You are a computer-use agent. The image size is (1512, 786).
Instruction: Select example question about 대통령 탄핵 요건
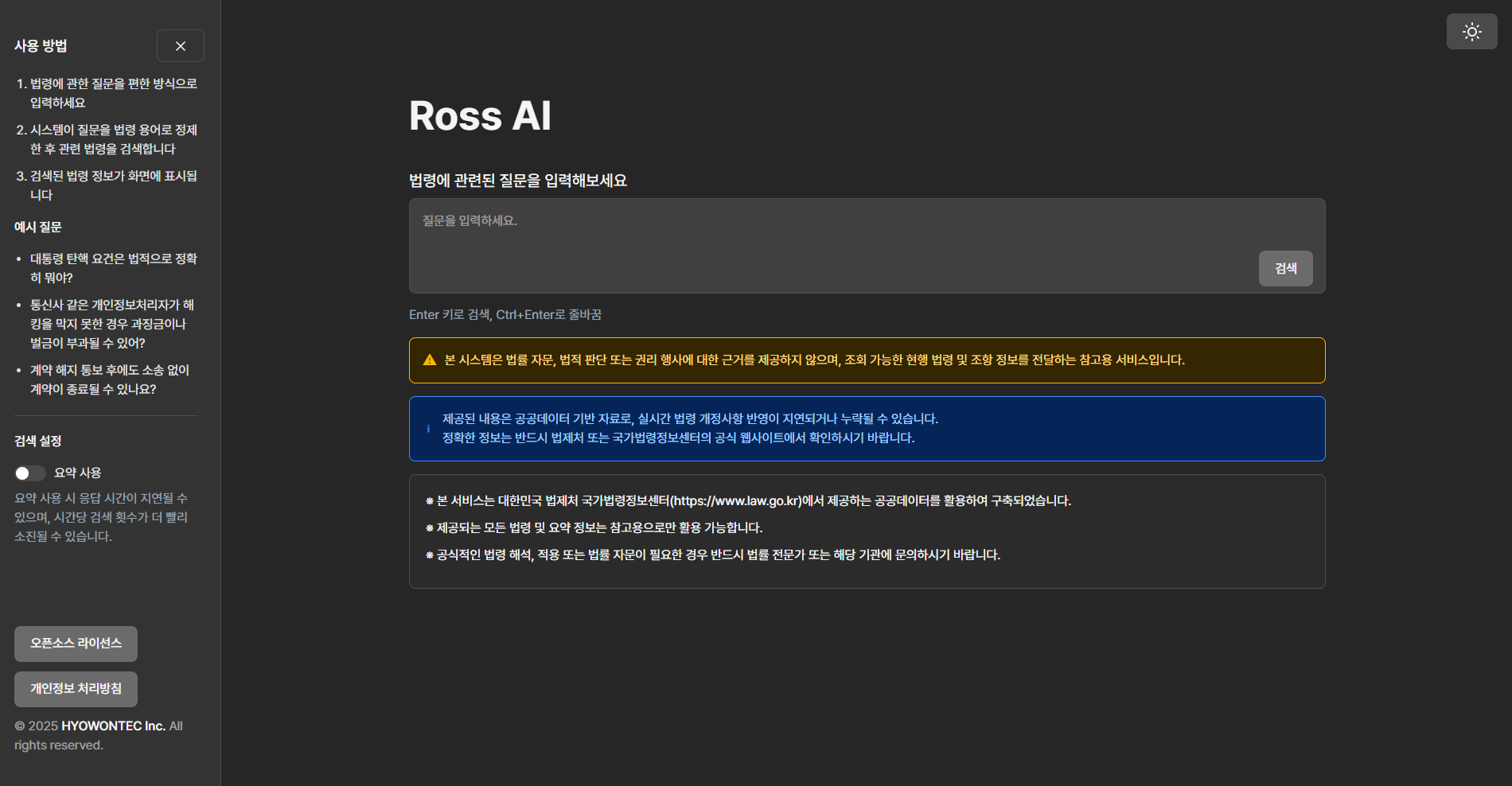pos(113,268)
